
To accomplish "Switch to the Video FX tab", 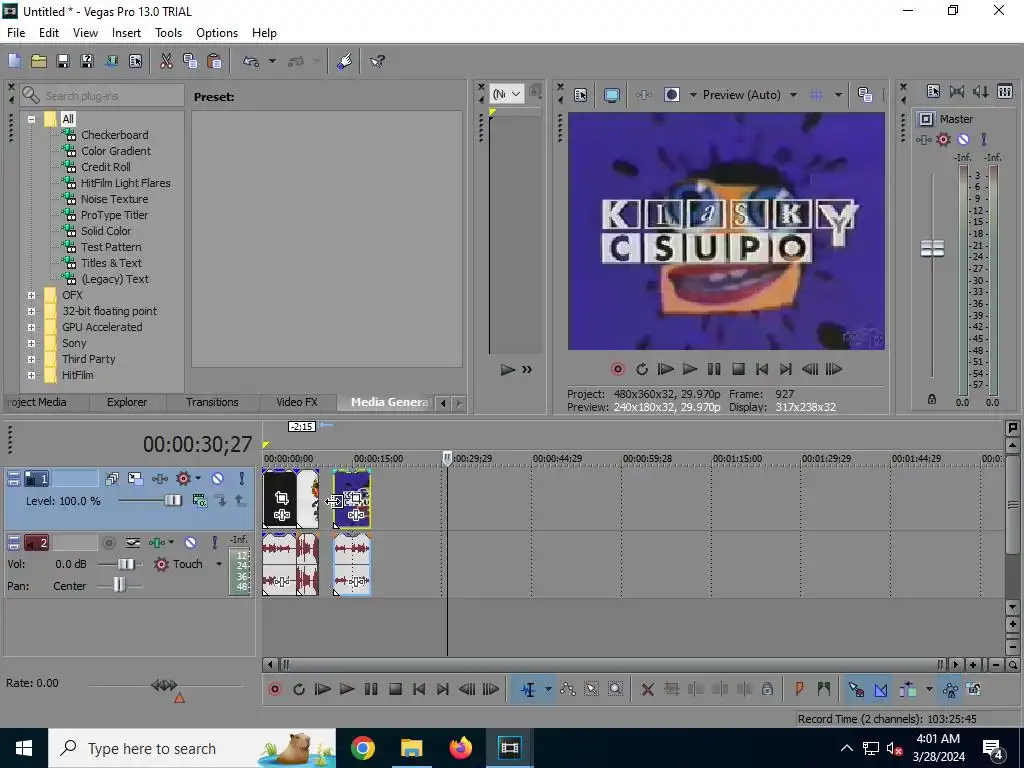I will [x=296, y=402].
